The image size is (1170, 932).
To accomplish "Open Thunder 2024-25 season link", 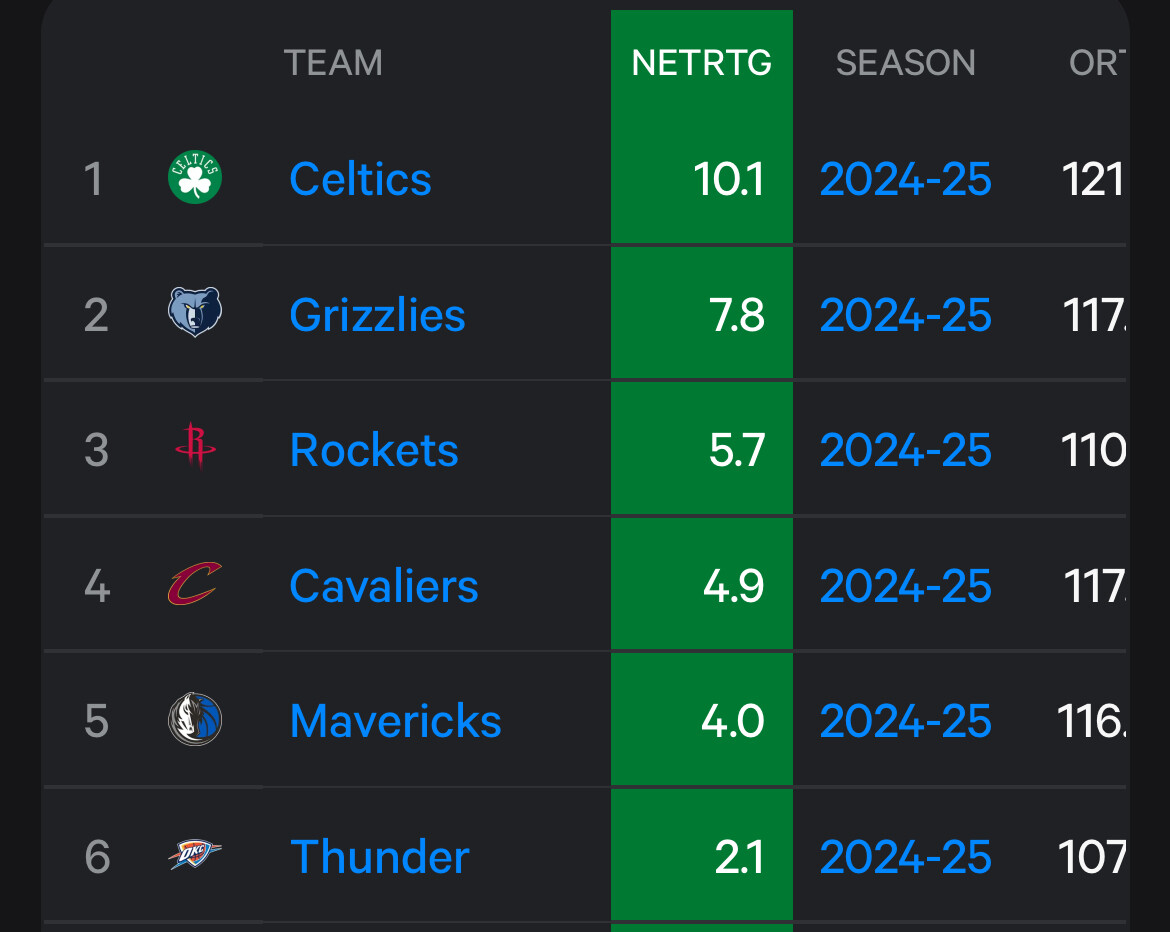I will pos(906,857).
